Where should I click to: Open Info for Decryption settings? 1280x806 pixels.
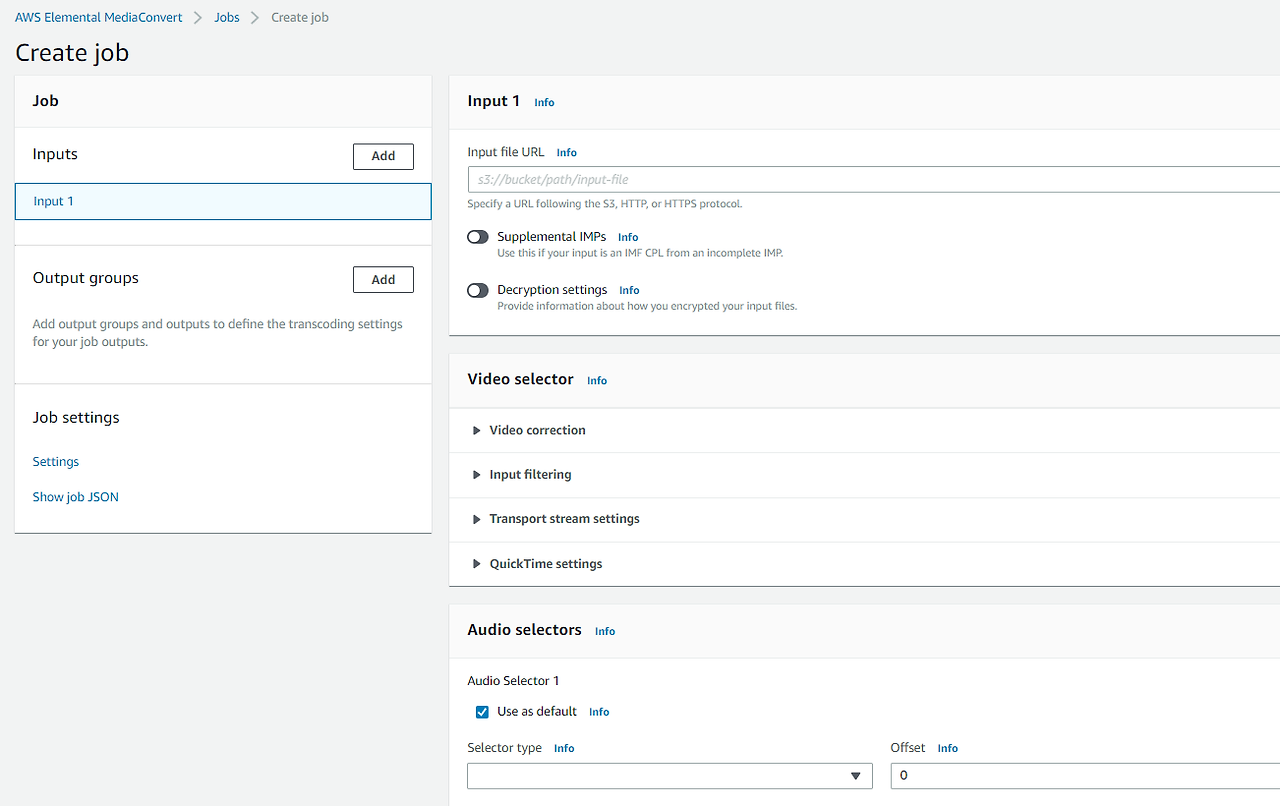[x=629, y=291]
